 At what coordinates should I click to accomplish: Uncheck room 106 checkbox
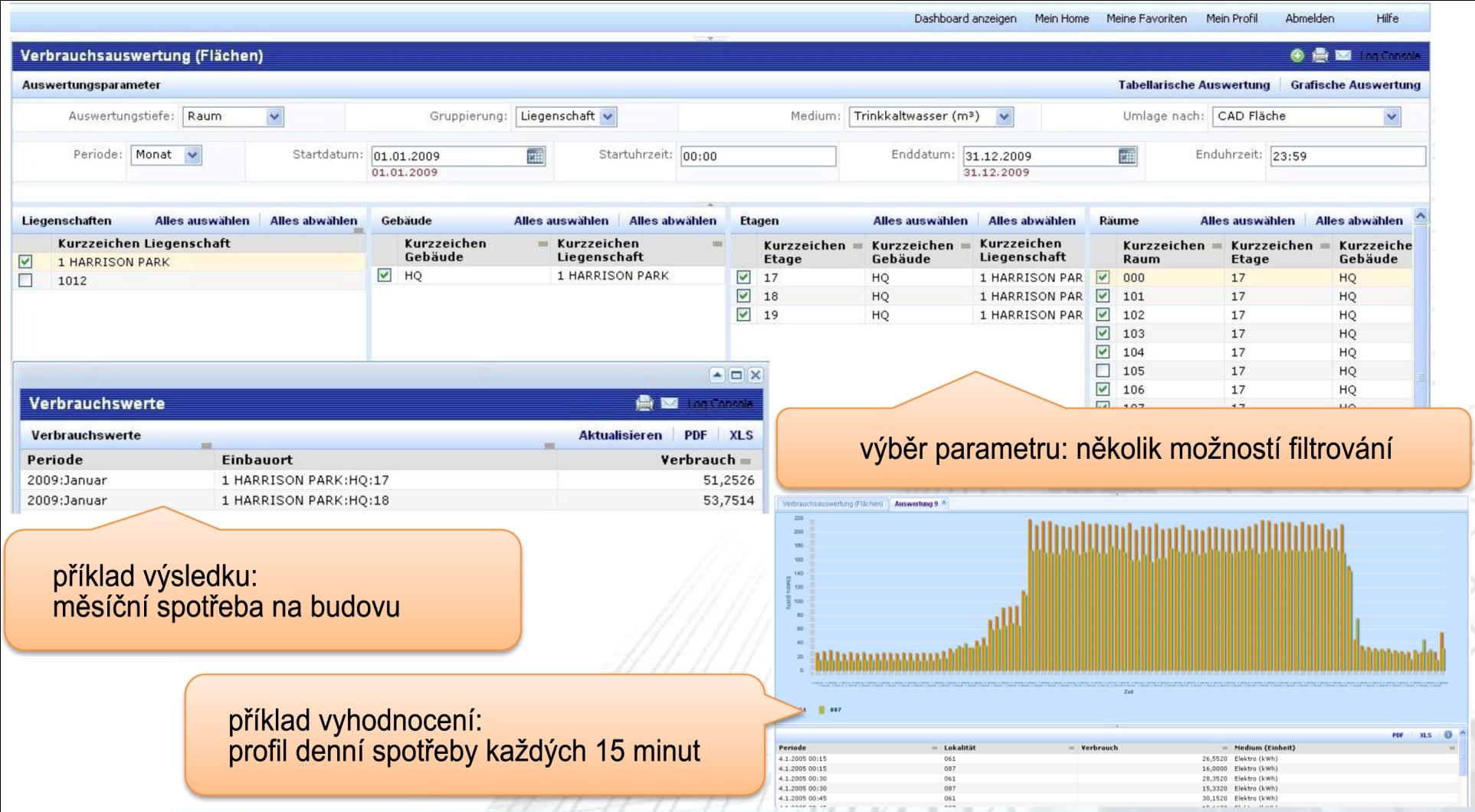click(x=1103, y=389)
